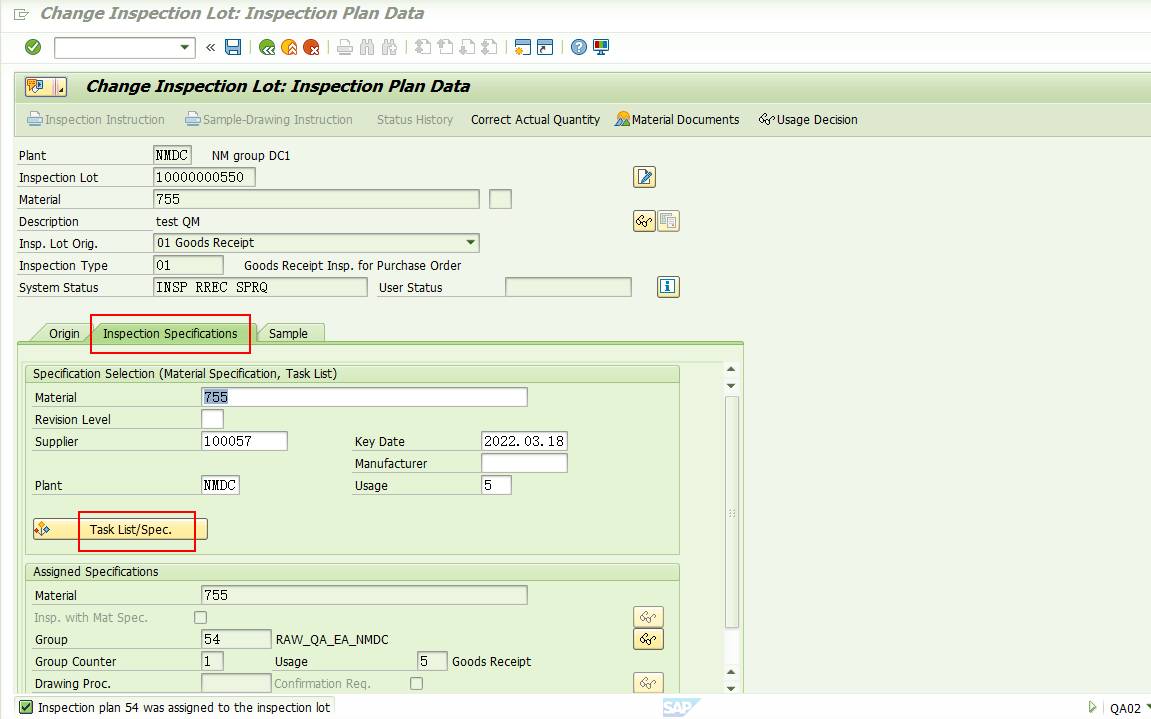Enable the Insp. with Mat Spec. checkbox
The height and width of the screenshot is (719, 1151).
coord(199,618)
